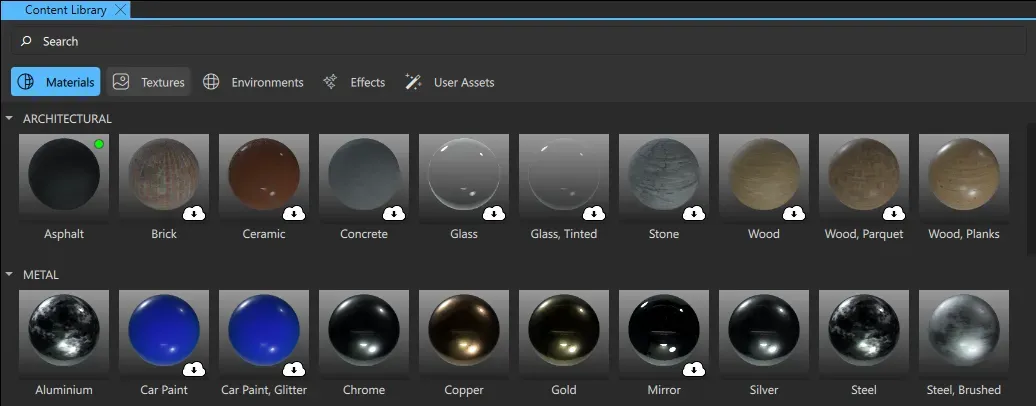Download Glass, Tinted via cloud icon
This screenshot has height=406, width=1036.
[593, 213]
